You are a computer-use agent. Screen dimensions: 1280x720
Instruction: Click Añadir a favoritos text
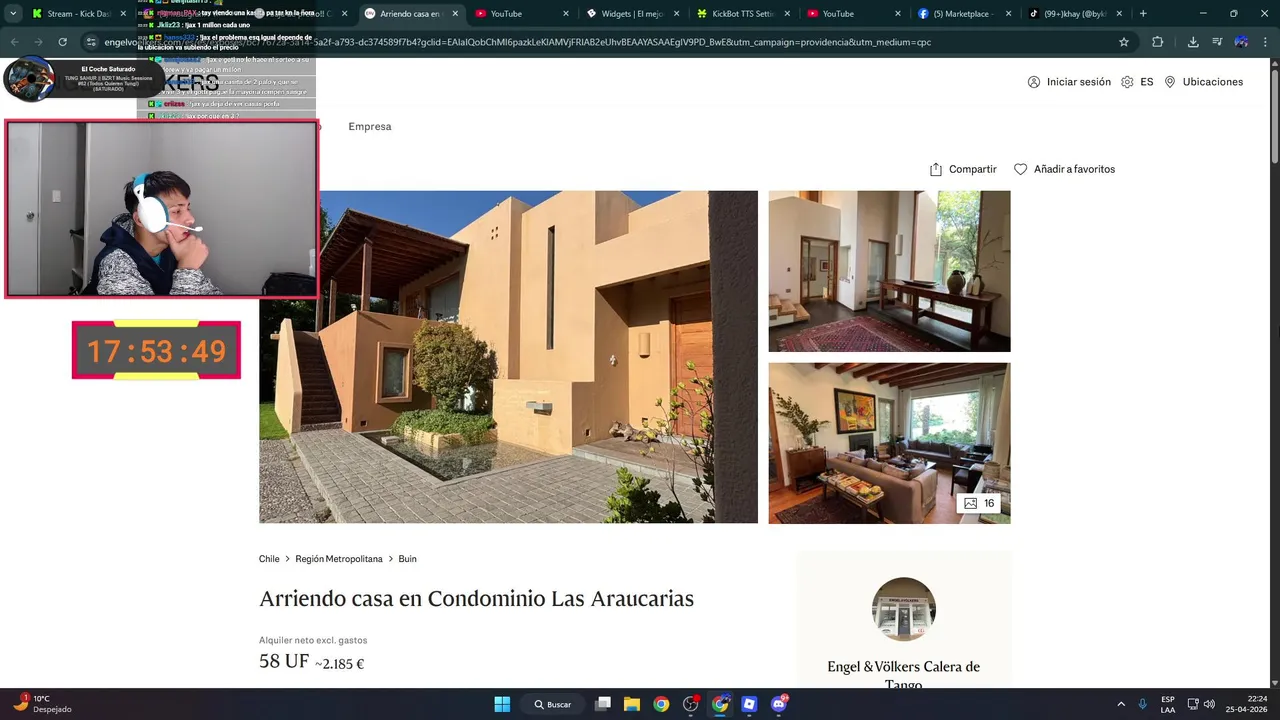1074,169
